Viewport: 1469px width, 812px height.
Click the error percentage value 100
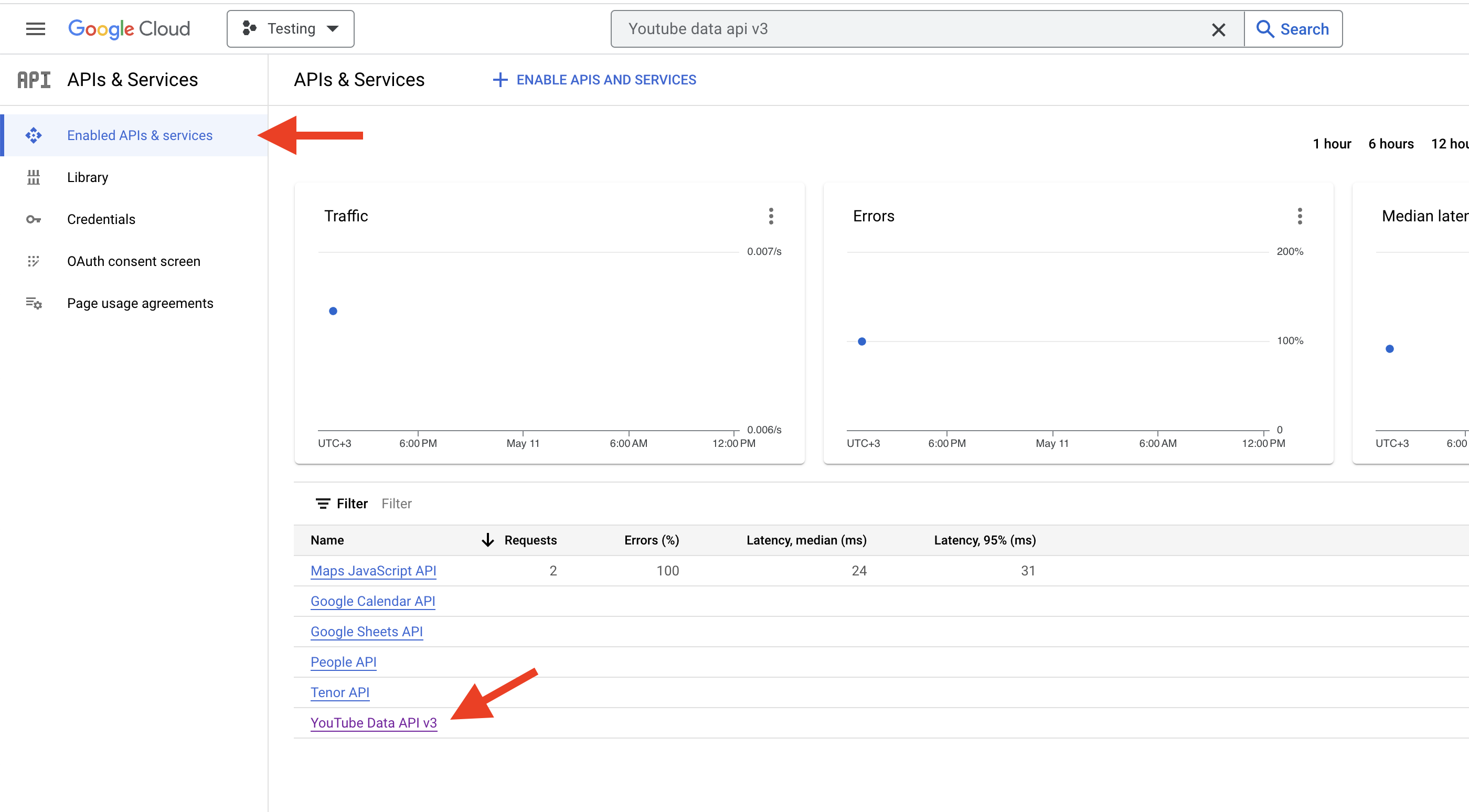[x=668, y=571]
